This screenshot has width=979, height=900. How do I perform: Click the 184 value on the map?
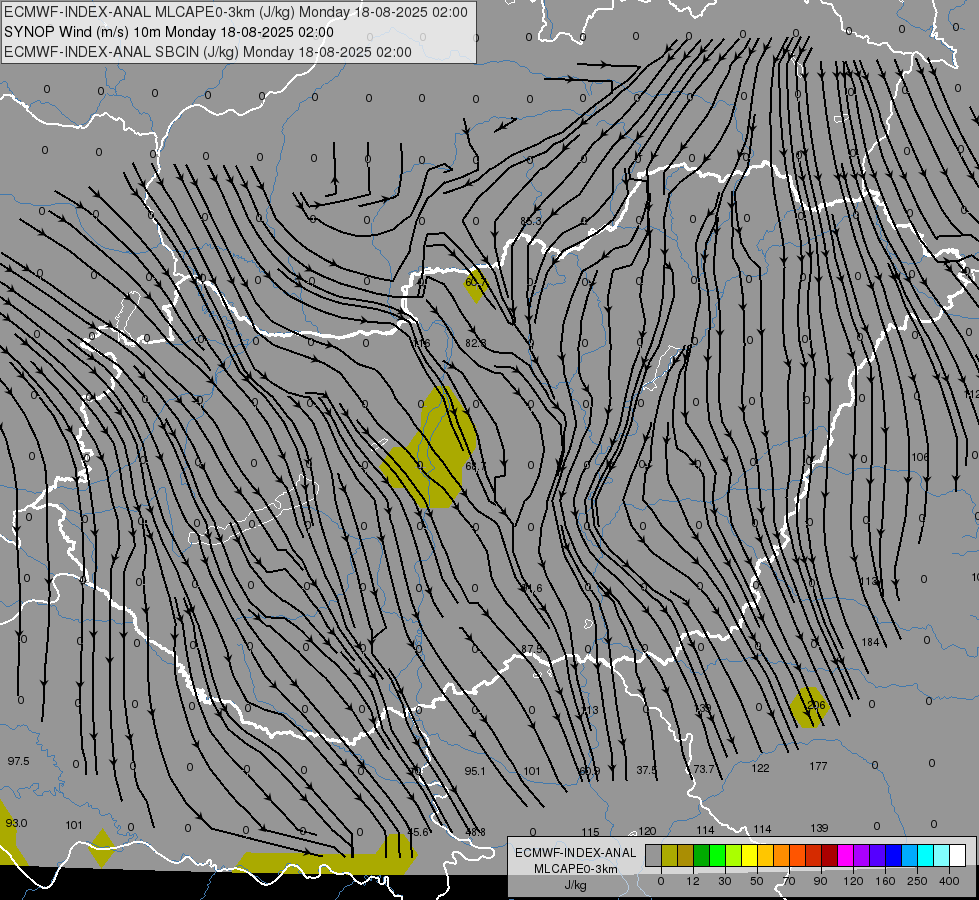coord(870,642)
